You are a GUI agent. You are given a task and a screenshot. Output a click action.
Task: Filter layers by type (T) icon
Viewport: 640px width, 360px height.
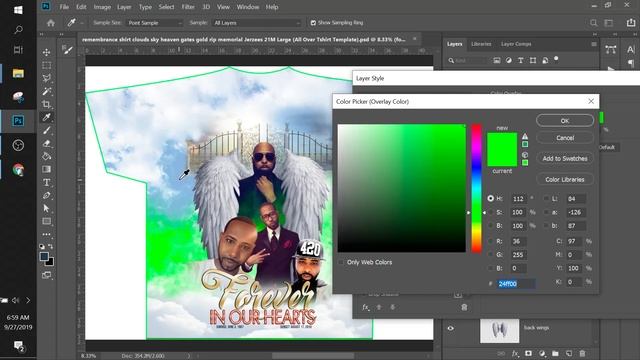521,60
